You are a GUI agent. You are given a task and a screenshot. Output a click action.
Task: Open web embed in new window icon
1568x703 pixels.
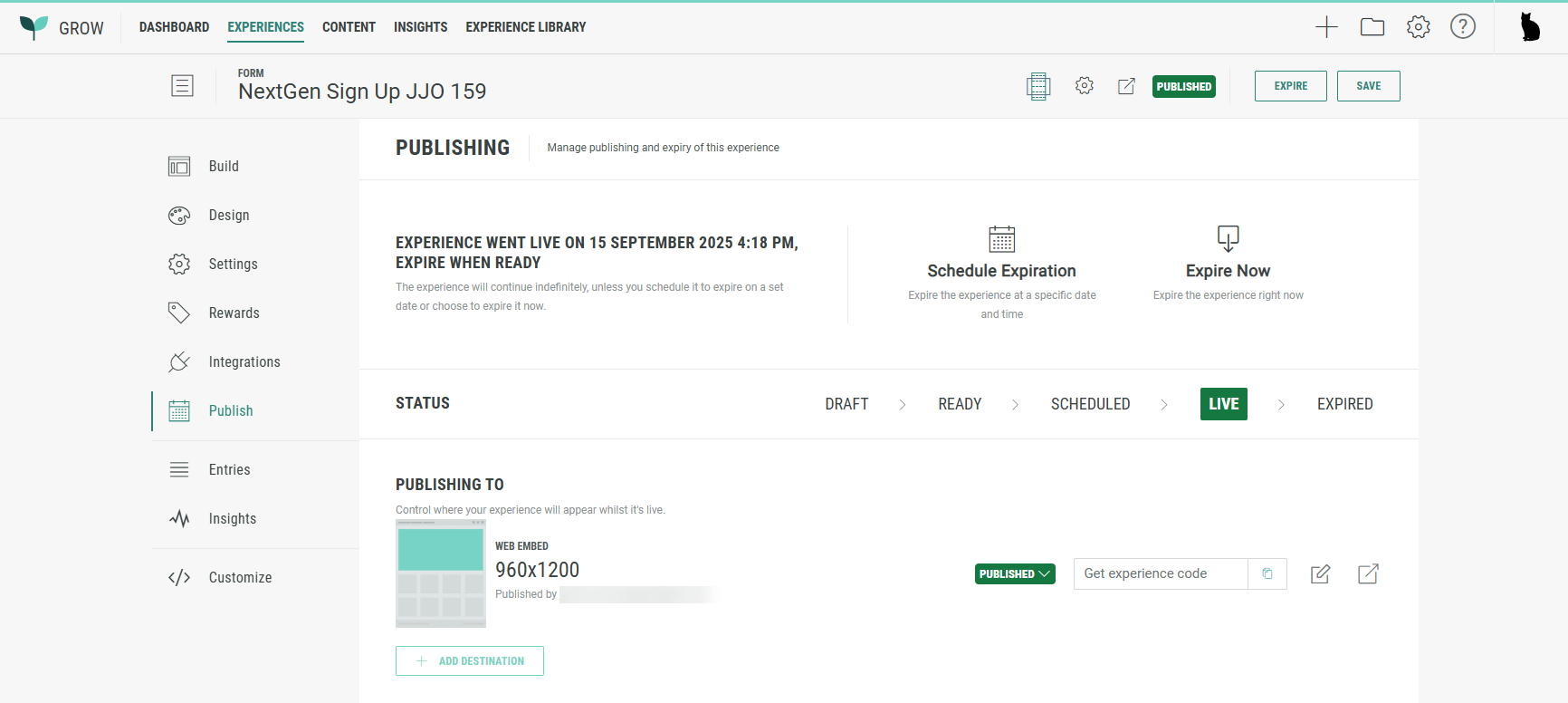[1368, 573]
